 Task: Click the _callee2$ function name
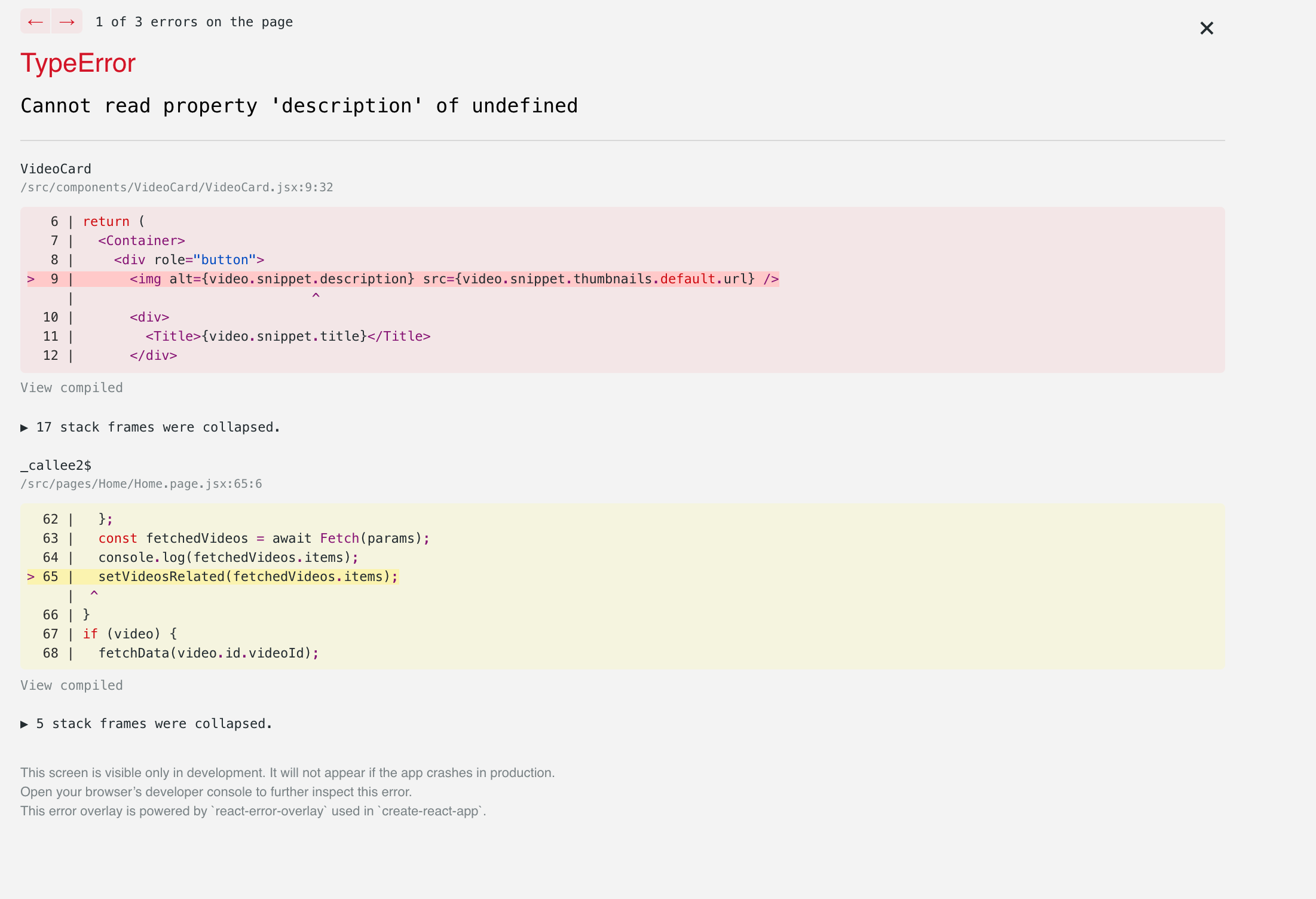pyautogui.click(x=56, y=466)
